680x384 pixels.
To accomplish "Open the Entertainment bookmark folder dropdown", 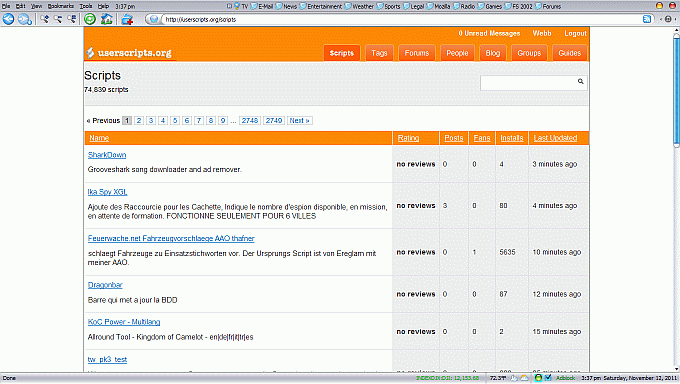I will (x=321, y=6).
